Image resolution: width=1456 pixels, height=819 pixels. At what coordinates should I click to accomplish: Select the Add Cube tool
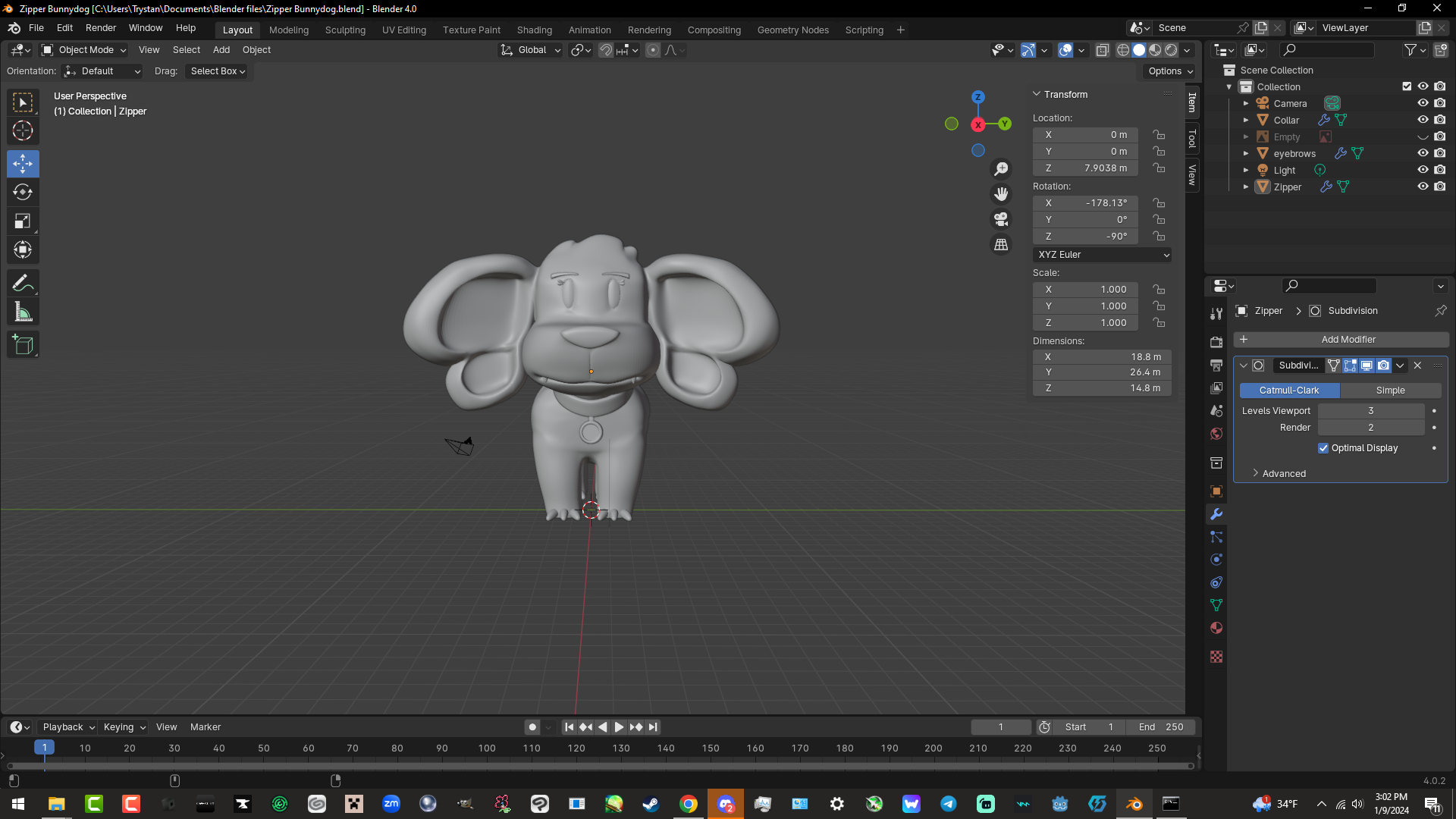[23, 345]
